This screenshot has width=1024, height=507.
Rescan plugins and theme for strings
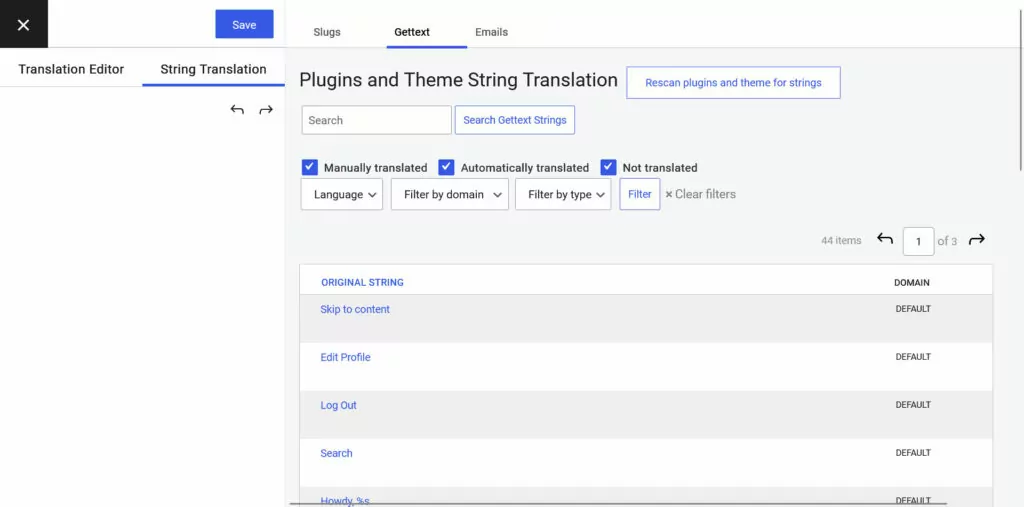point(733,83)
